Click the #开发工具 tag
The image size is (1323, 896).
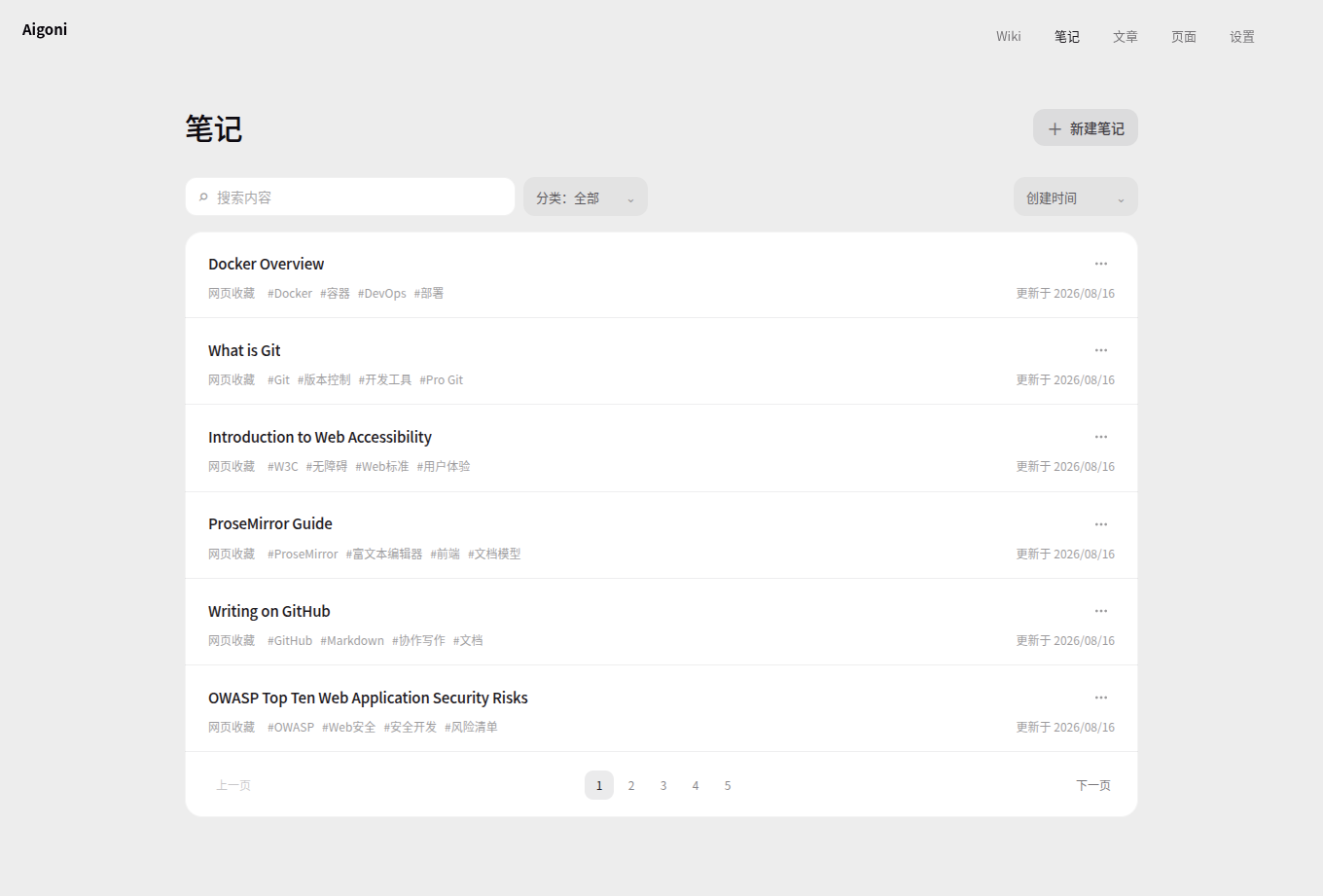(385, 379)
